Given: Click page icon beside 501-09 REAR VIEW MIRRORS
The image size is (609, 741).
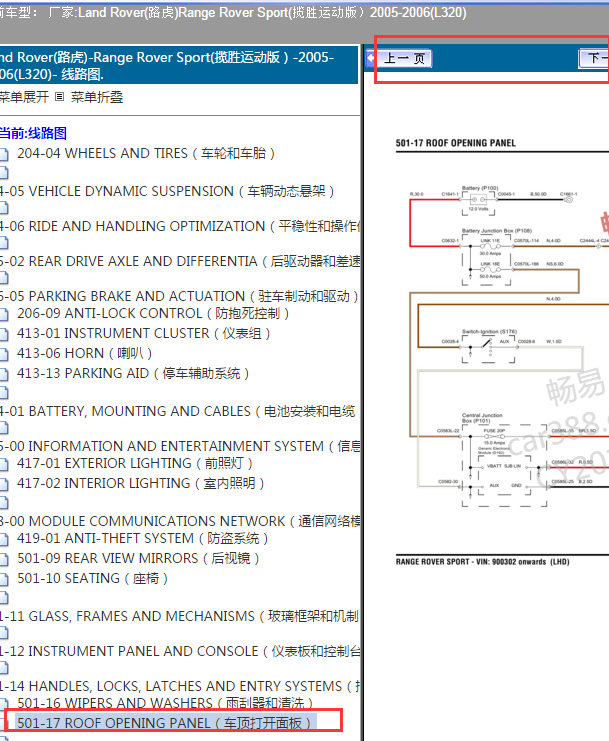Looking at the screenshot, I should (4, 559).
